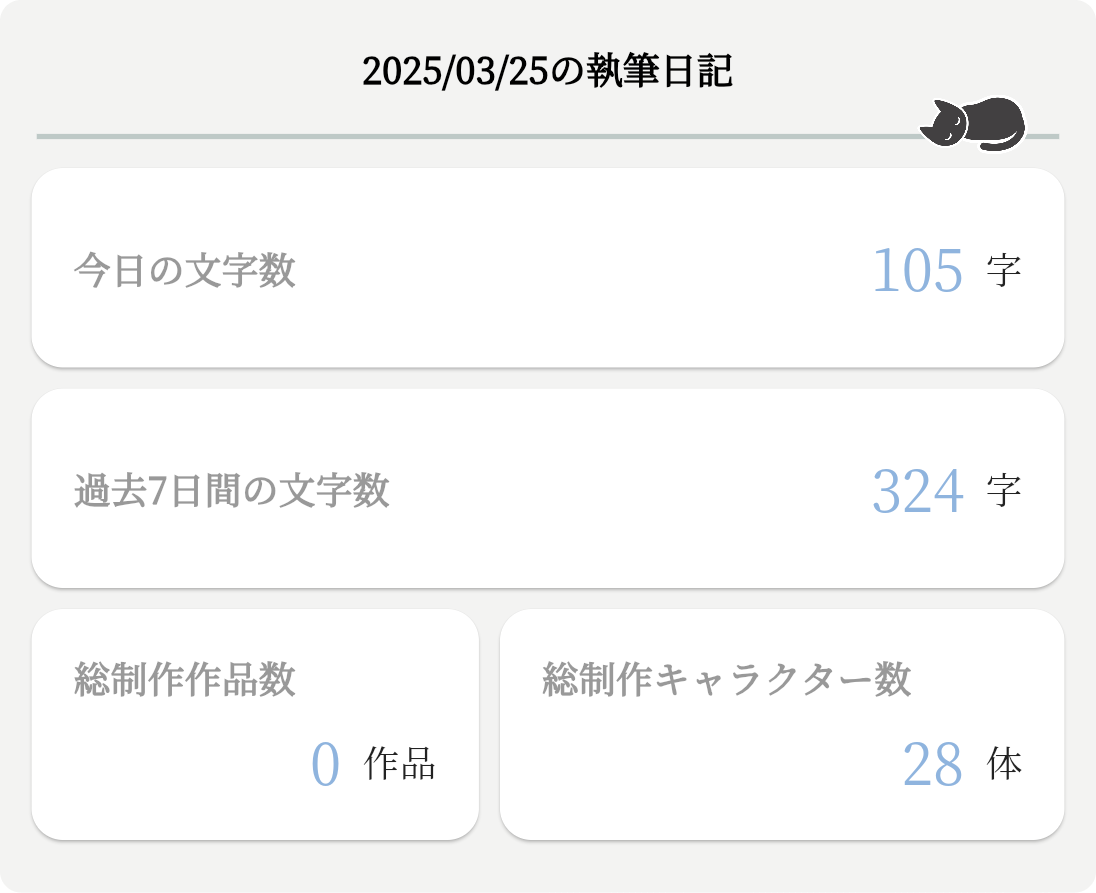Click the 28 character count value
1096x893 pixels.
coord(932,765)
